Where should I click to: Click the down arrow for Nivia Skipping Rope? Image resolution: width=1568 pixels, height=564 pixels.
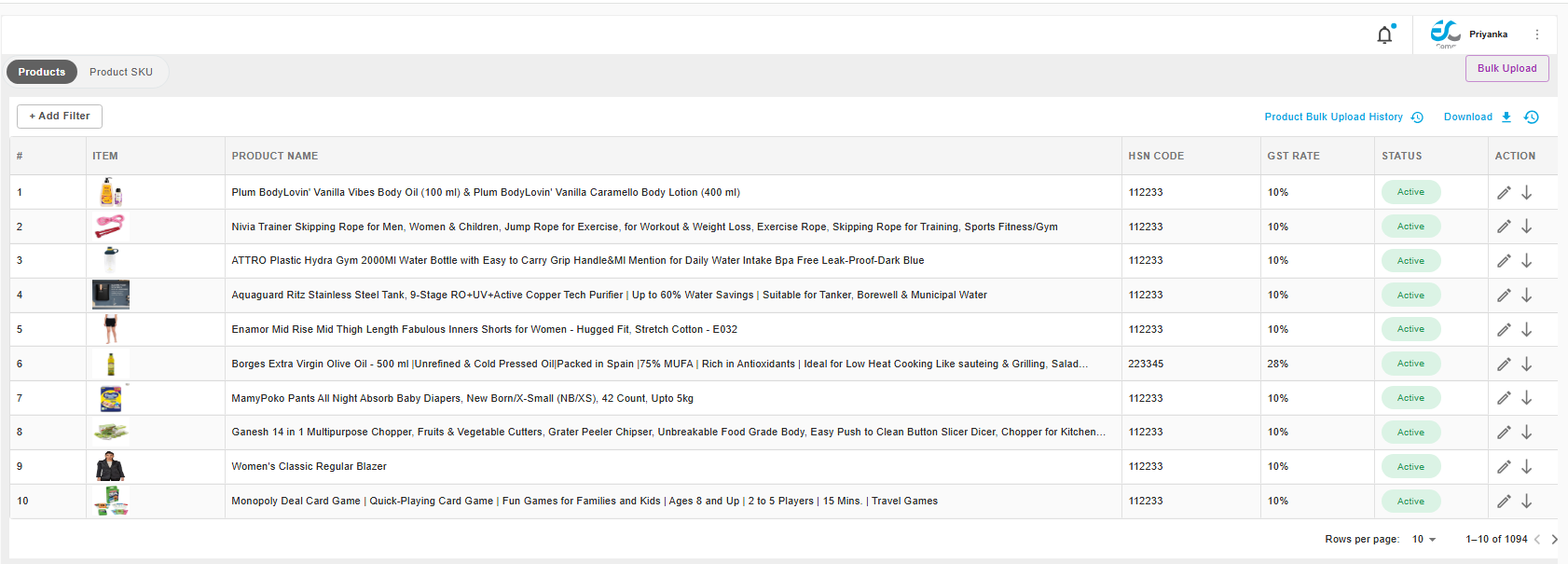1527,227
